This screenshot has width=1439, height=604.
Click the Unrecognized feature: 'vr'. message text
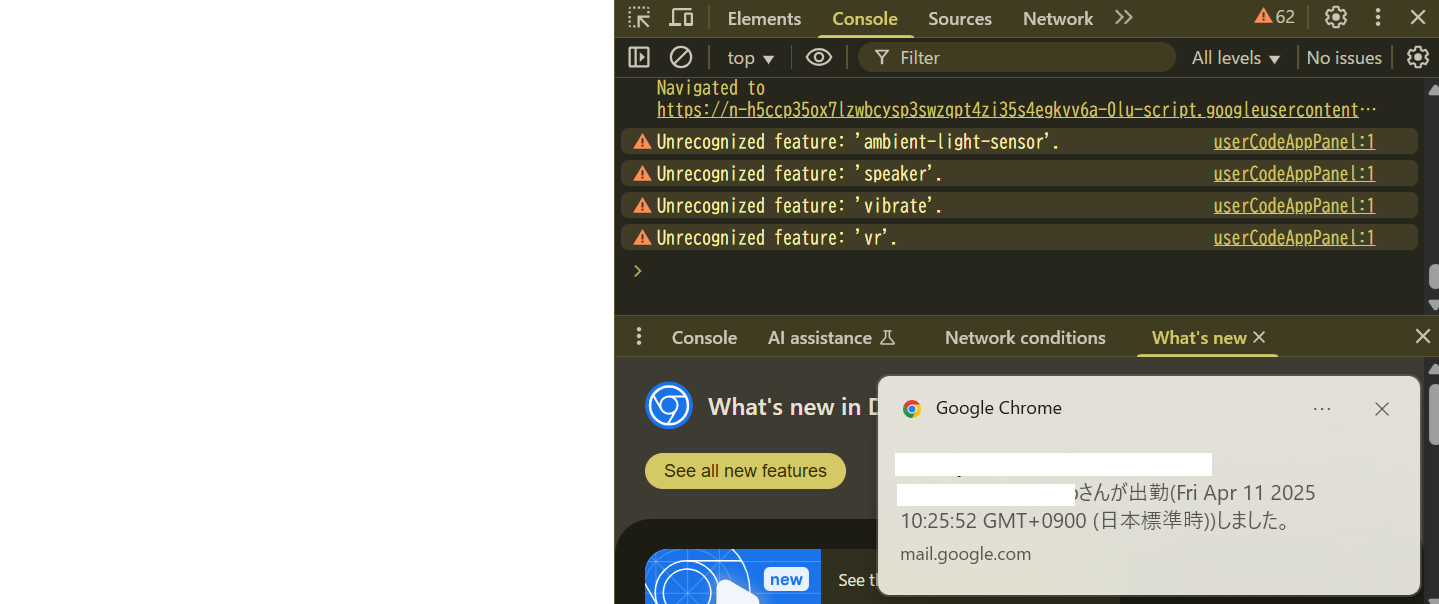pos(777,238)
